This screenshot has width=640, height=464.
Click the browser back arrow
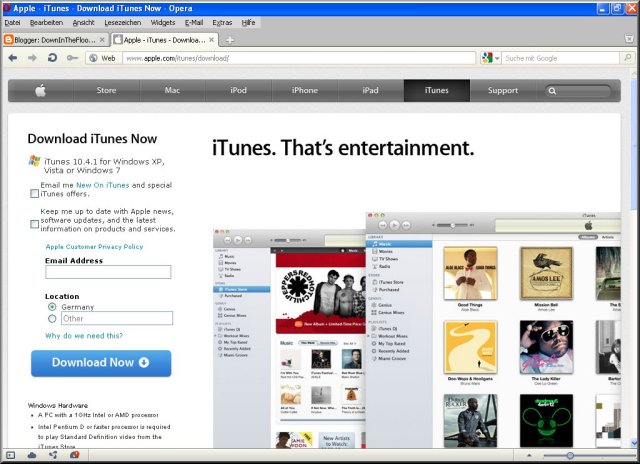(13, 58)
